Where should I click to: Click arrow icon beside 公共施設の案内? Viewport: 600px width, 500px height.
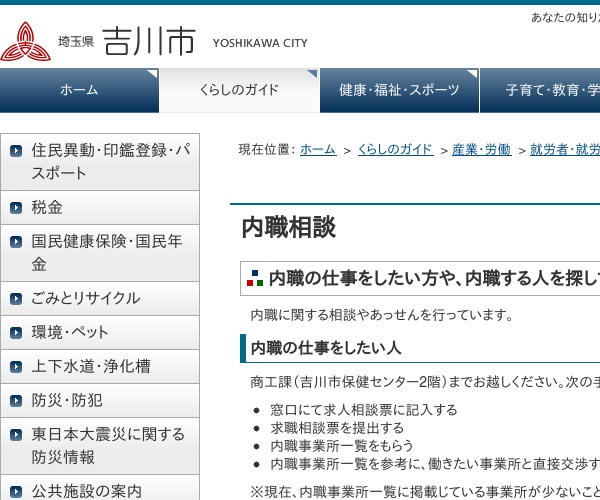[16, 491]
